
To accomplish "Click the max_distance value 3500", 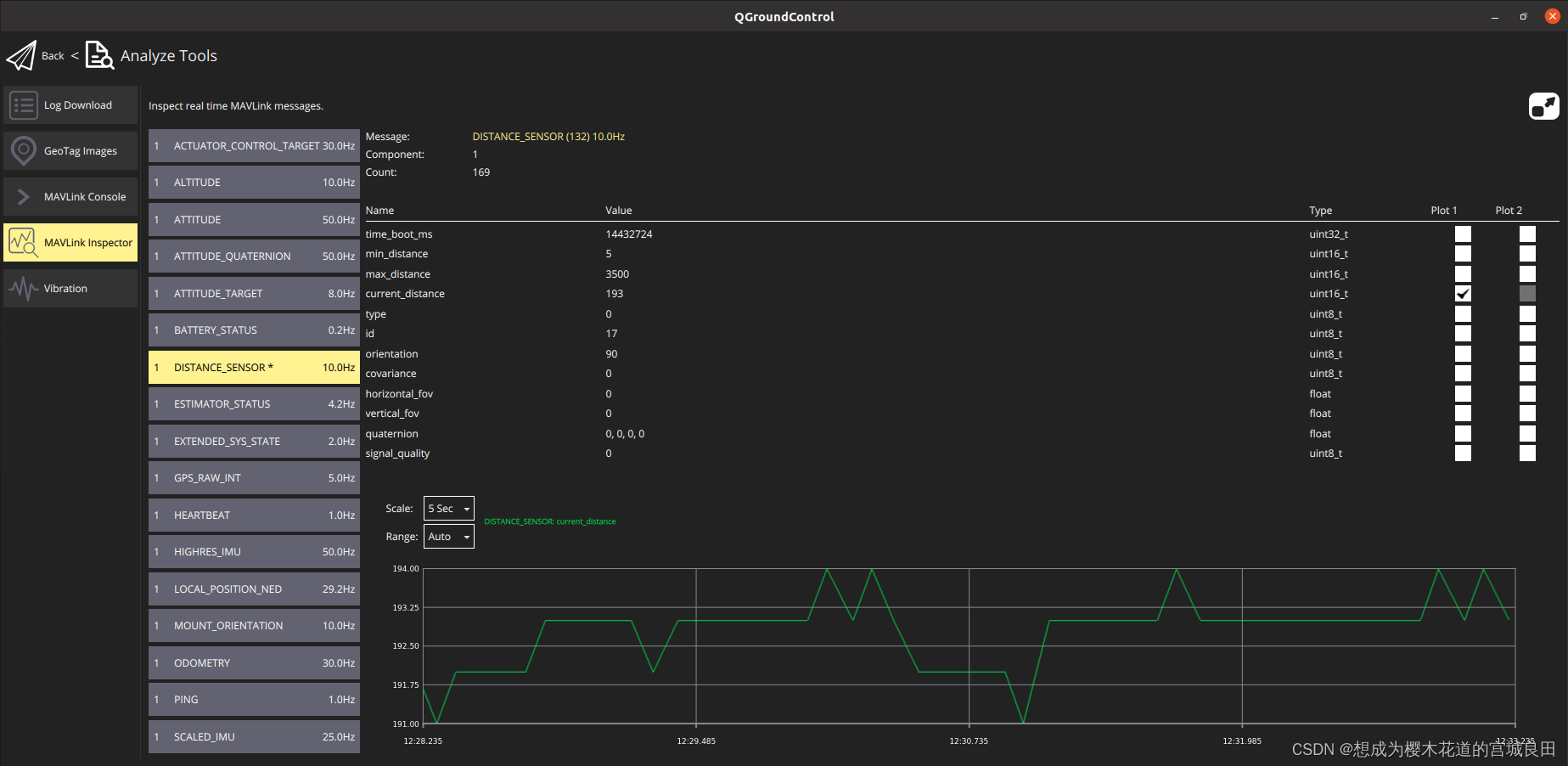I will coord(617,274).
